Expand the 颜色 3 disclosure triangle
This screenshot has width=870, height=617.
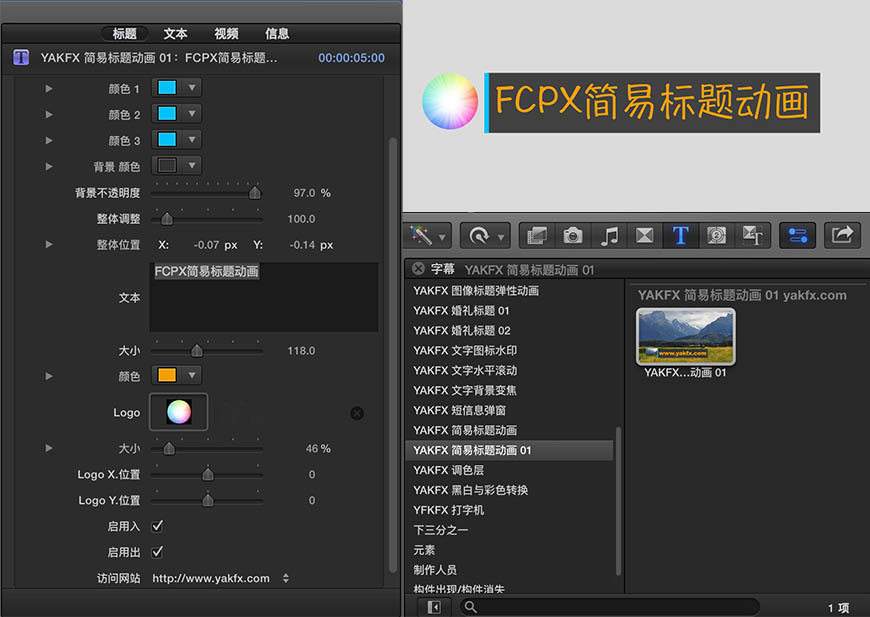[x=49, y=140]
